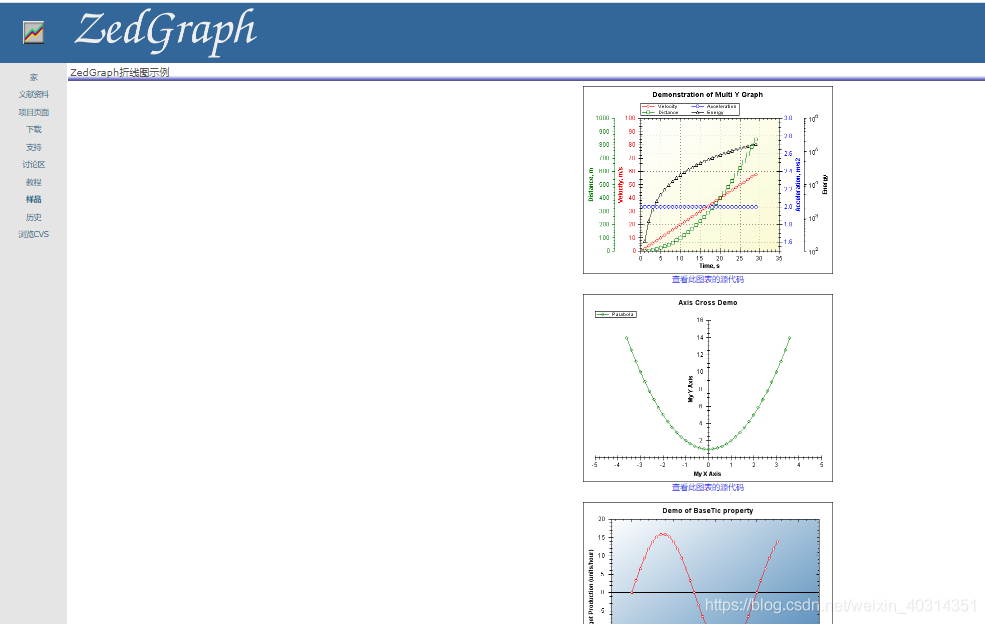Click the ZedGraph chart logo icon
The image size is (985, 624).
33,32
